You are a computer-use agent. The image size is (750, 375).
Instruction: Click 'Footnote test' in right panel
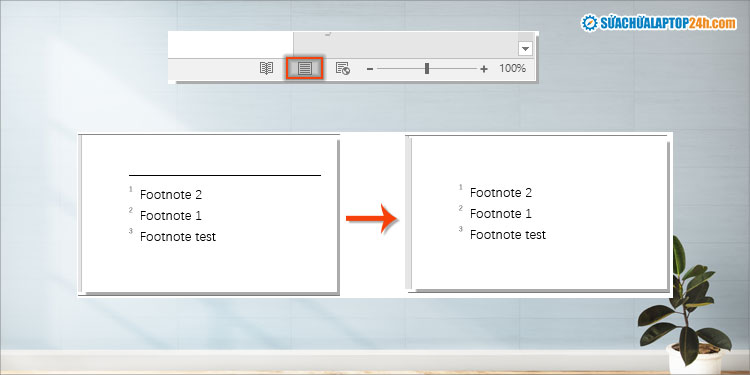pyautogui.click(x=508, y=234)
